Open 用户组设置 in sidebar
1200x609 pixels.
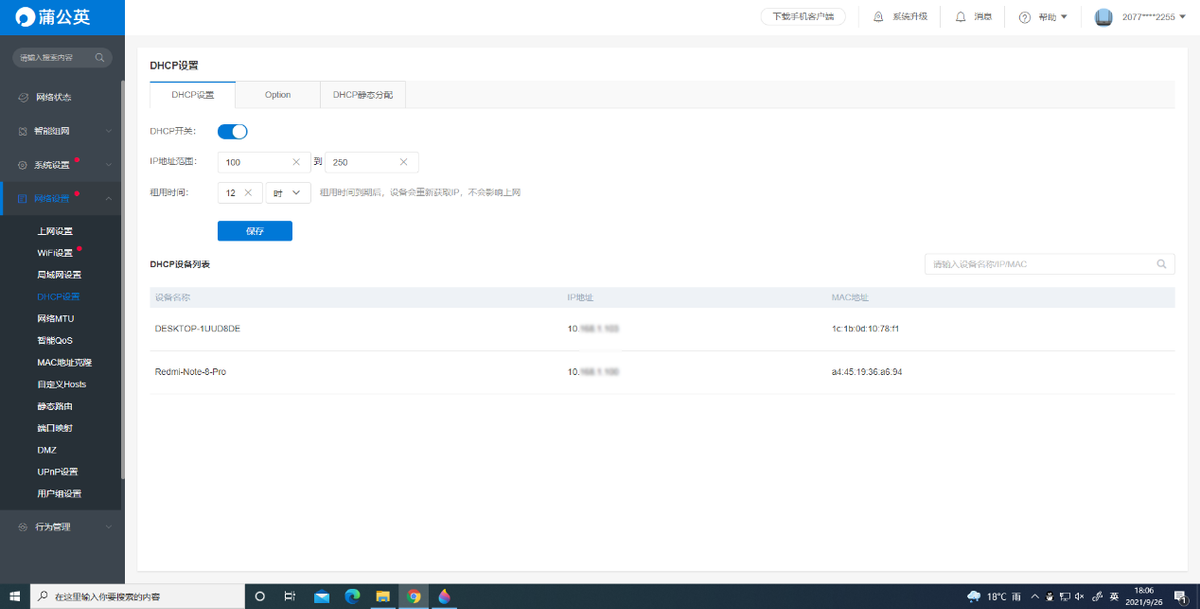tap(59, 494)
